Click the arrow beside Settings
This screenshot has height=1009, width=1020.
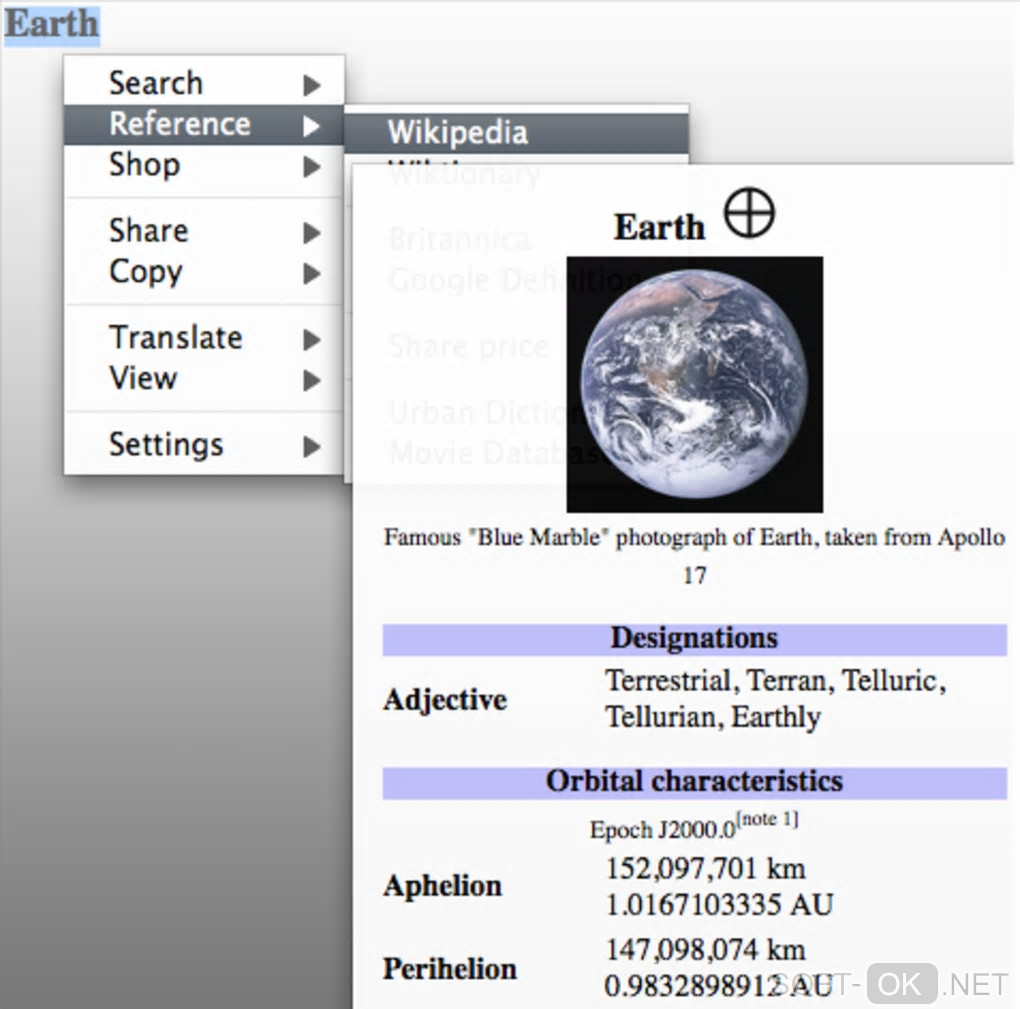pyautogui.click(x=312, y=446)
